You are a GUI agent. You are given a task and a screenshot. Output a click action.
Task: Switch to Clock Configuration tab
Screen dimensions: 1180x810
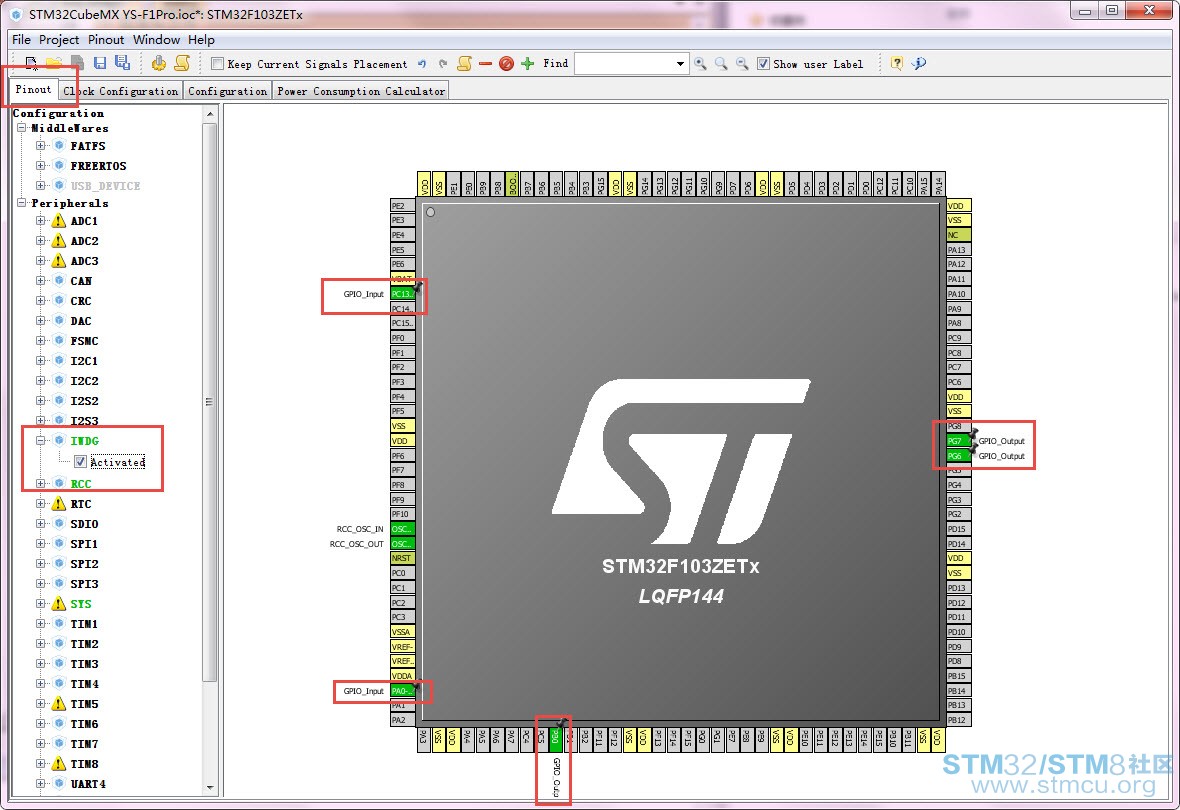tap(120, 91)
